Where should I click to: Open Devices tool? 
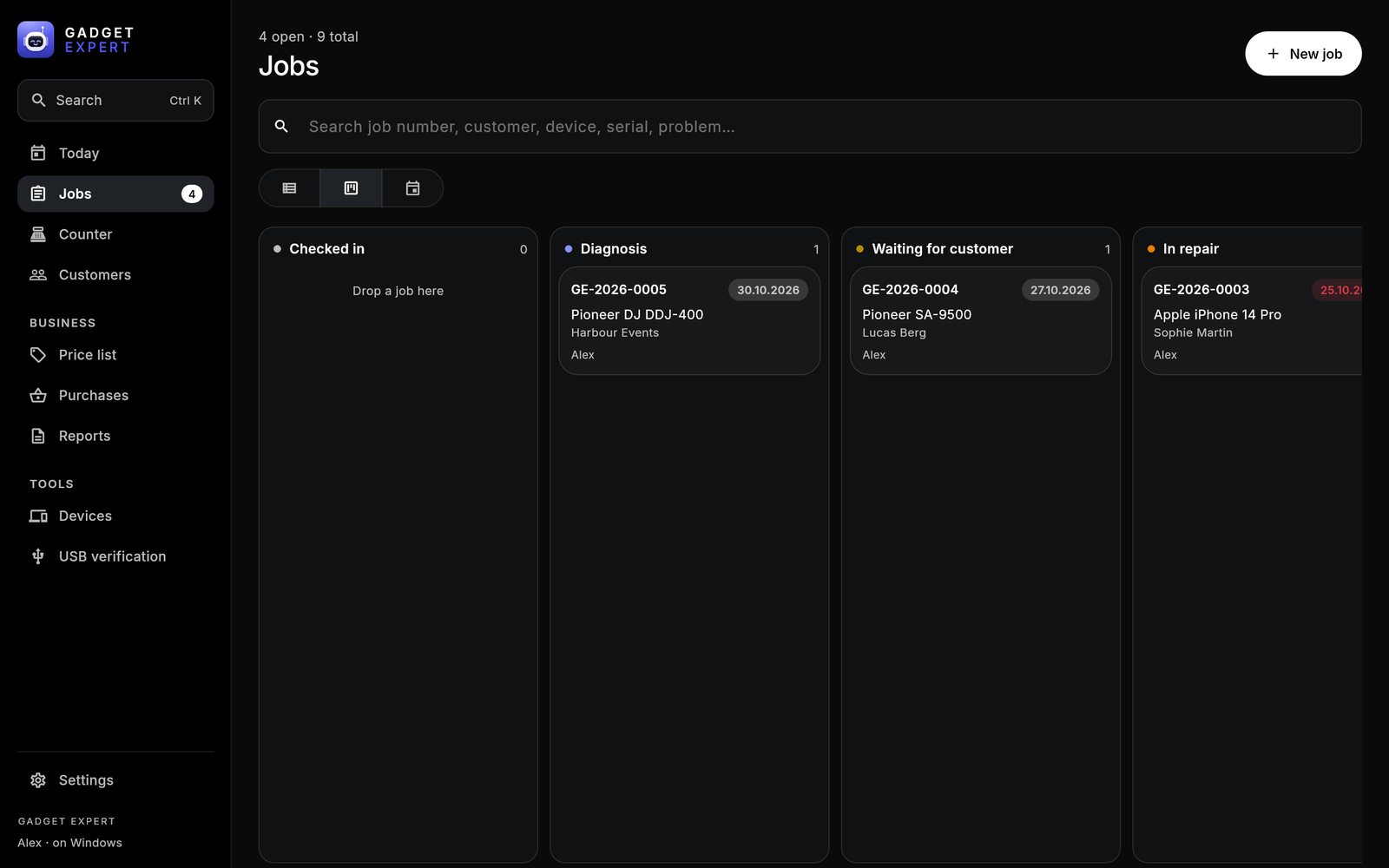click(x=115, y=516)
